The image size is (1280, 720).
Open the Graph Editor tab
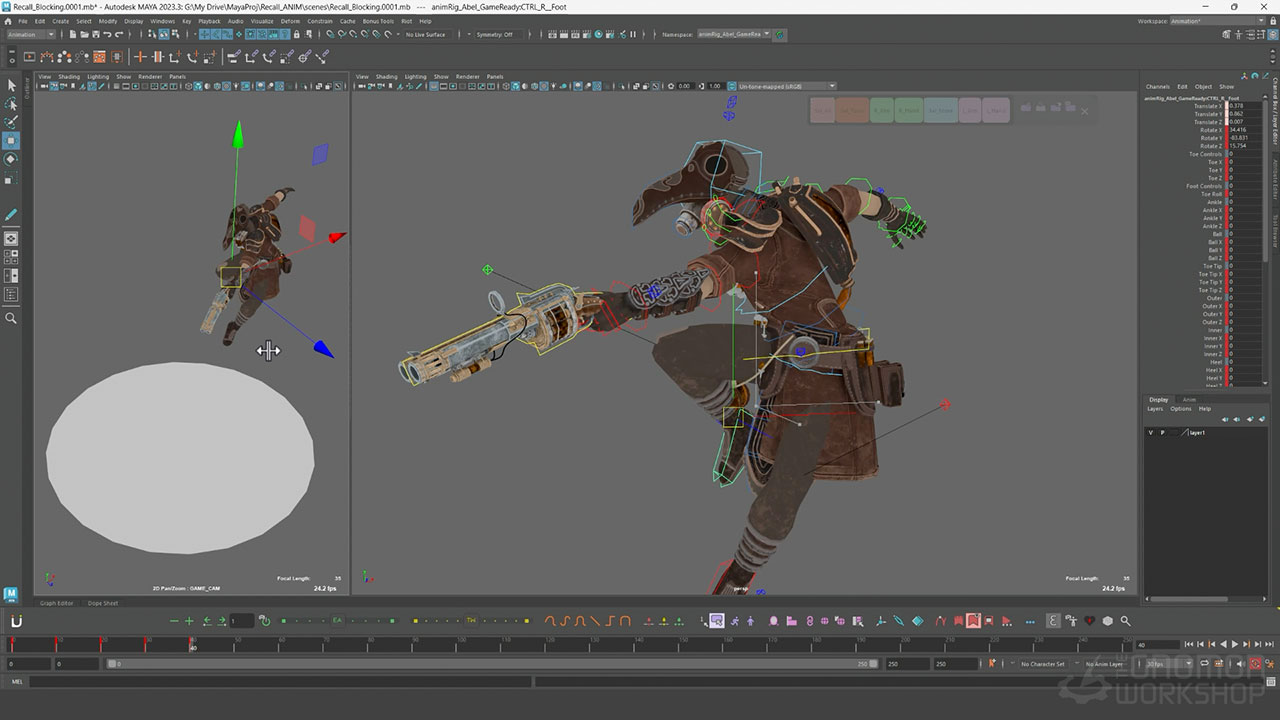click(x=57, y=603)
